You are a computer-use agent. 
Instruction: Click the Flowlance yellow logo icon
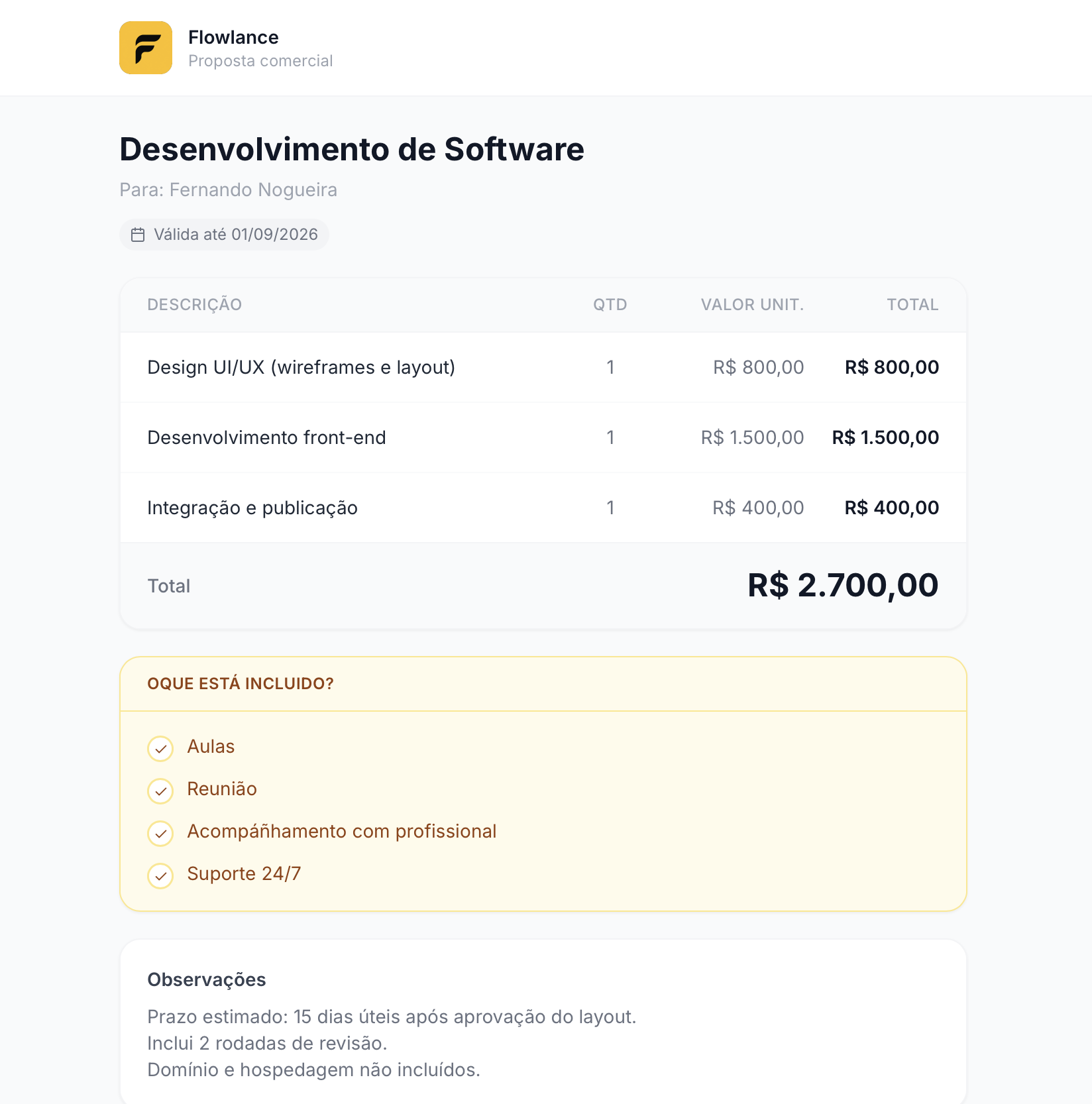coord(146,48)
